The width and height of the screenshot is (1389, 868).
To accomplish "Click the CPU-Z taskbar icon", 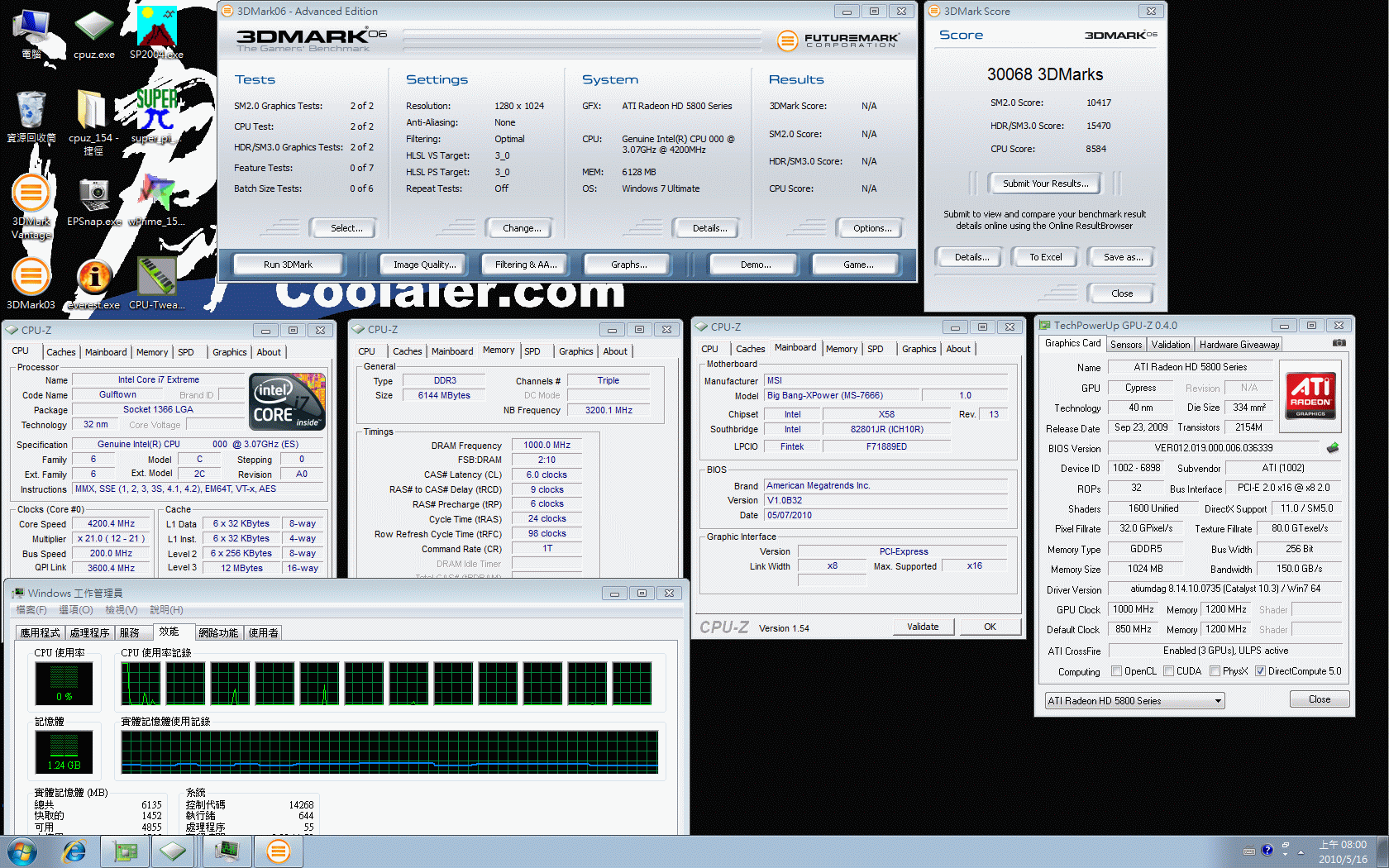I will click(x=173, y=851).
